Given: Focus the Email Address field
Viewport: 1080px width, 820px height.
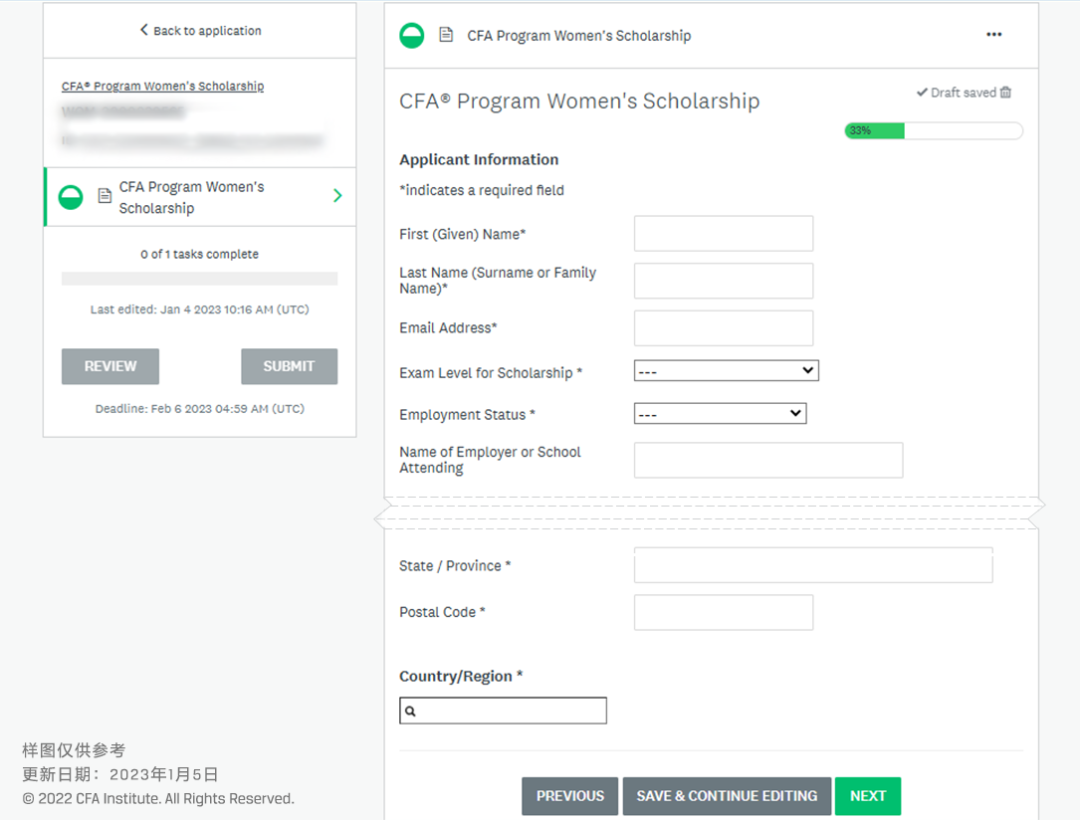Looking at the screenshot, I should point(723,328).
